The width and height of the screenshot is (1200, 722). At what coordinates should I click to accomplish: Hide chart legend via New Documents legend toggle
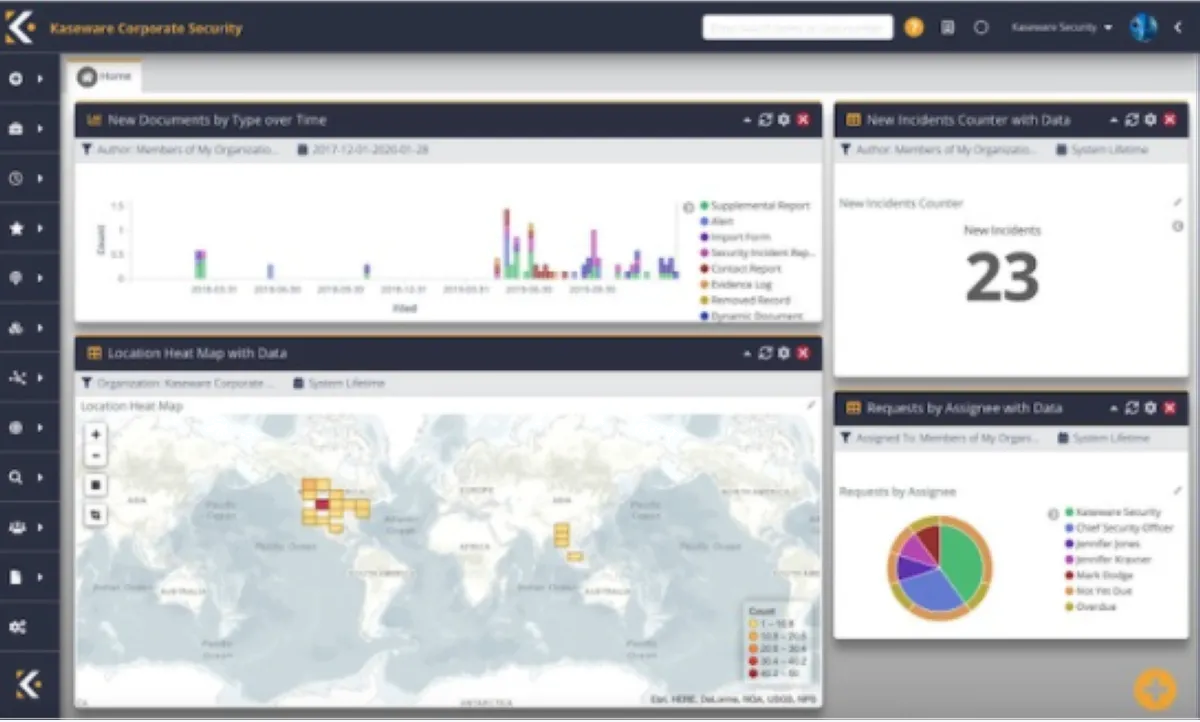[688, 208]
